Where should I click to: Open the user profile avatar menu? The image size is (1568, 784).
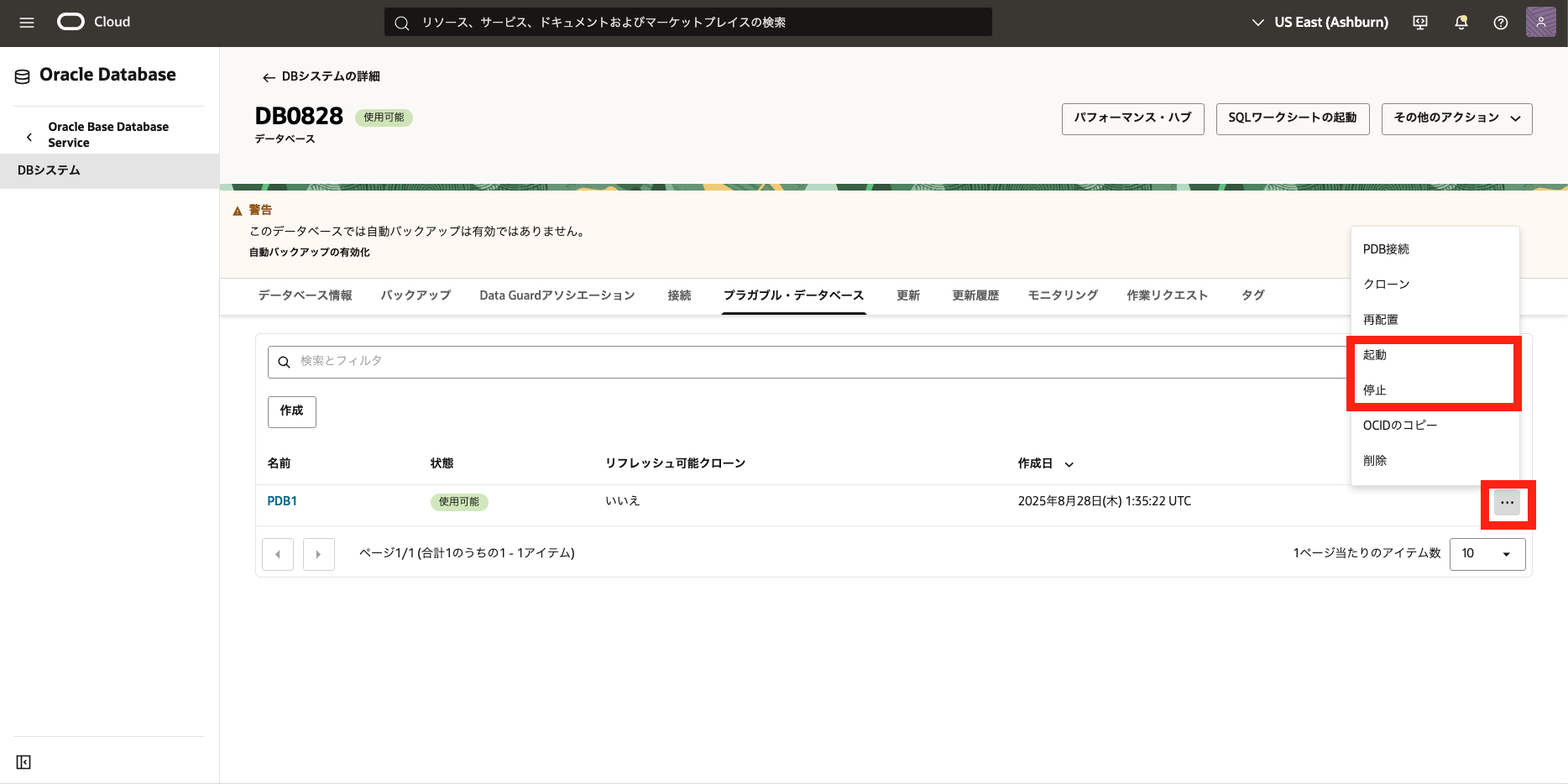[1540, 23]
